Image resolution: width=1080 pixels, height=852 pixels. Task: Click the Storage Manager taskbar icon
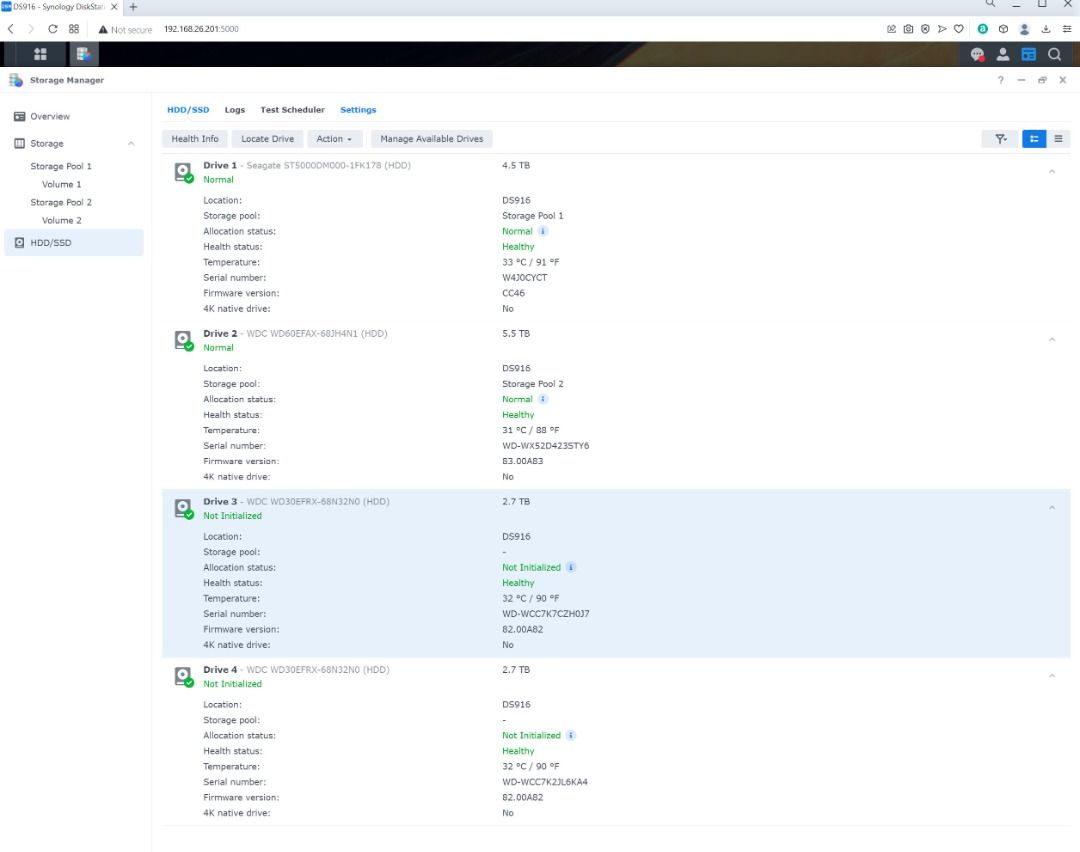point(83,54)
